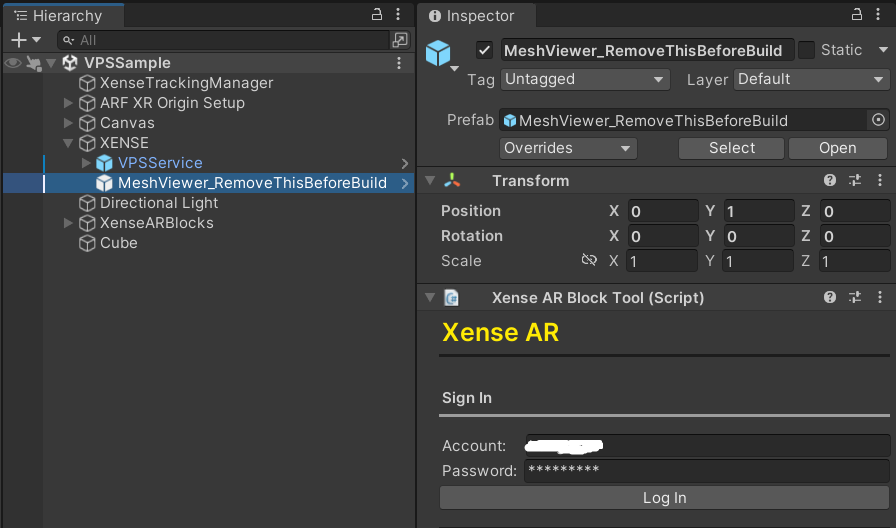Click the Hierarchy panel lock icon
This screenshot has height=528, width=896.
(377, 15)
